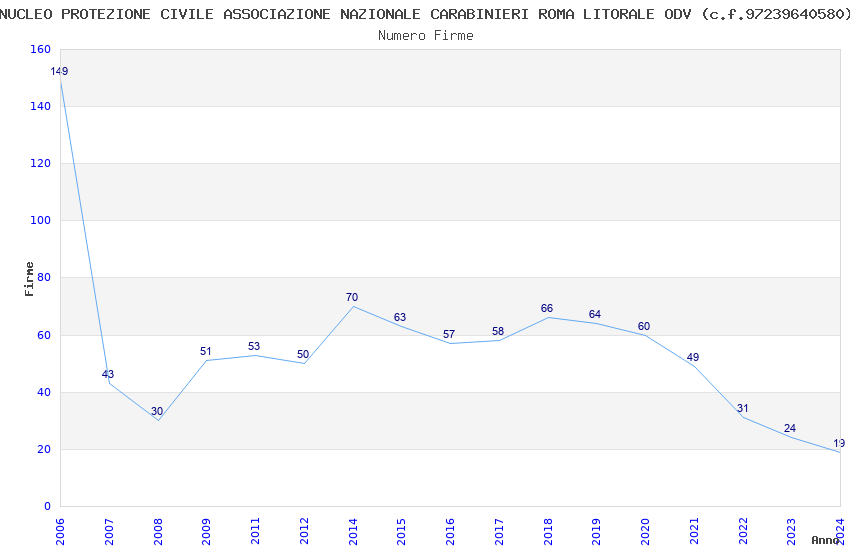Click the year 2019 on the x-axis
The image size is (850, 550).
click(x=597, y=532)
